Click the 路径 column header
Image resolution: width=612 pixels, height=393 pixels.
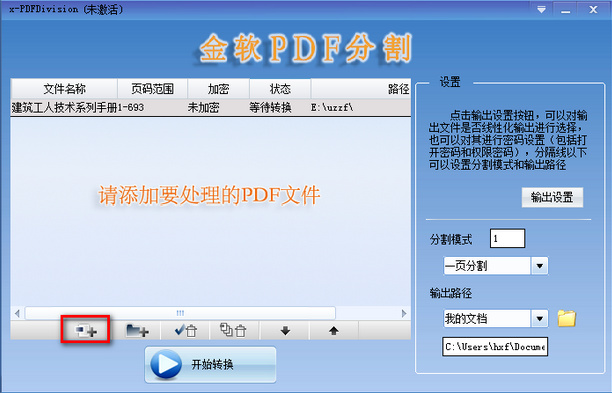pos(361,89)
